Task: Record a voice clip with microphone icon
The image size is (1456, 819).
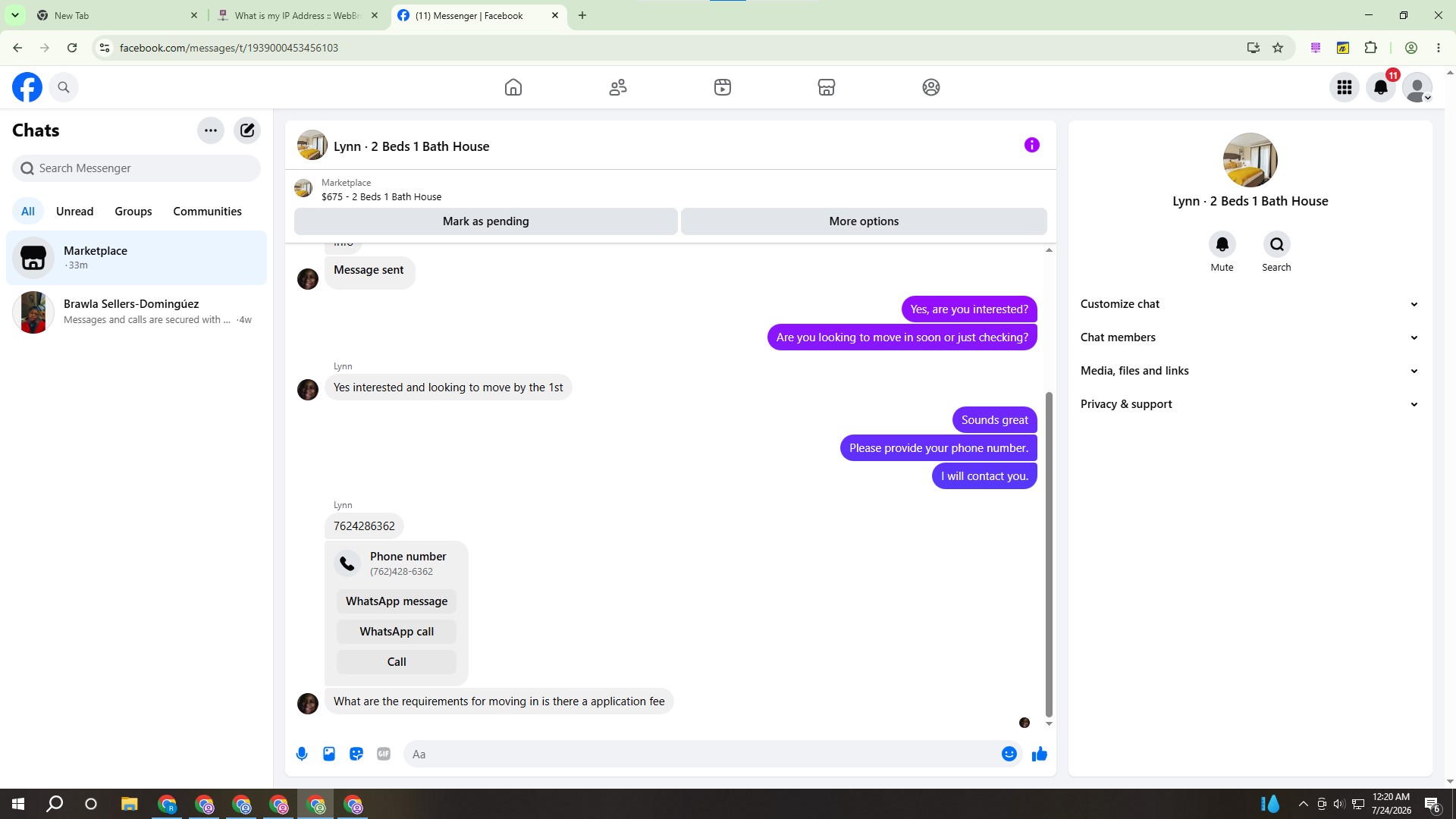Action: pos(302,754)
